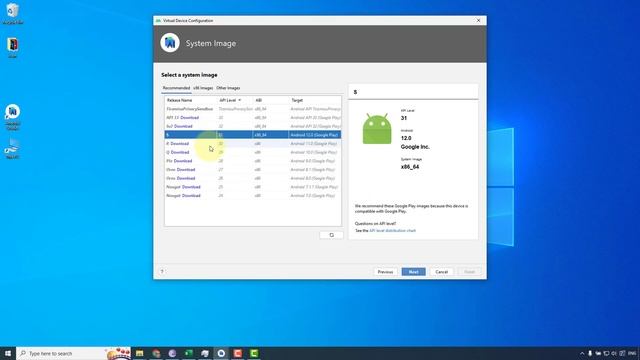The width and height of the screenshot is (640, 360).
Task: Open the volume tray icon
Action: click(x=614, y=353)
